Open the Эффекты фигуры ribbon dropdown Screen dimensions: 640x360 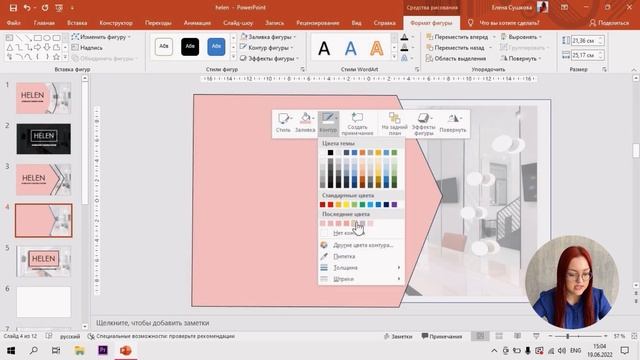(268, 58)
